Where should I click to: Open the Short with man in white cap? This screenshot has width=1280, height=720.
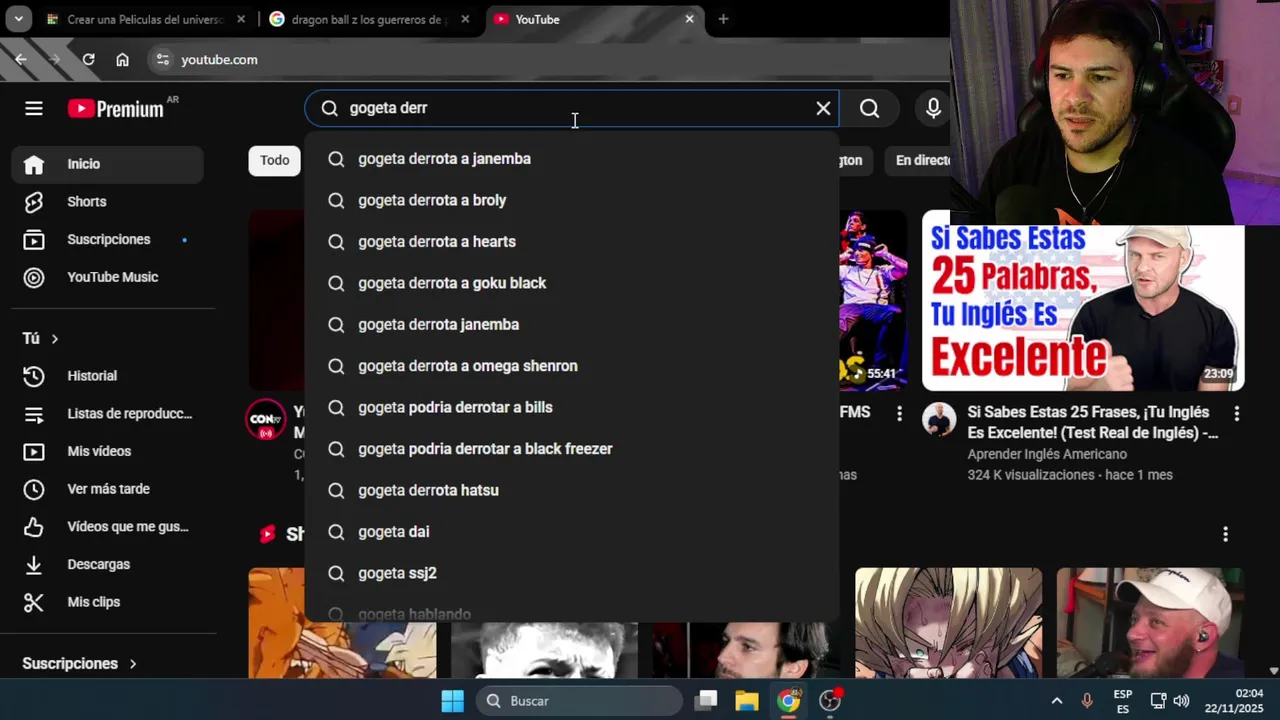coord(1150,623)
